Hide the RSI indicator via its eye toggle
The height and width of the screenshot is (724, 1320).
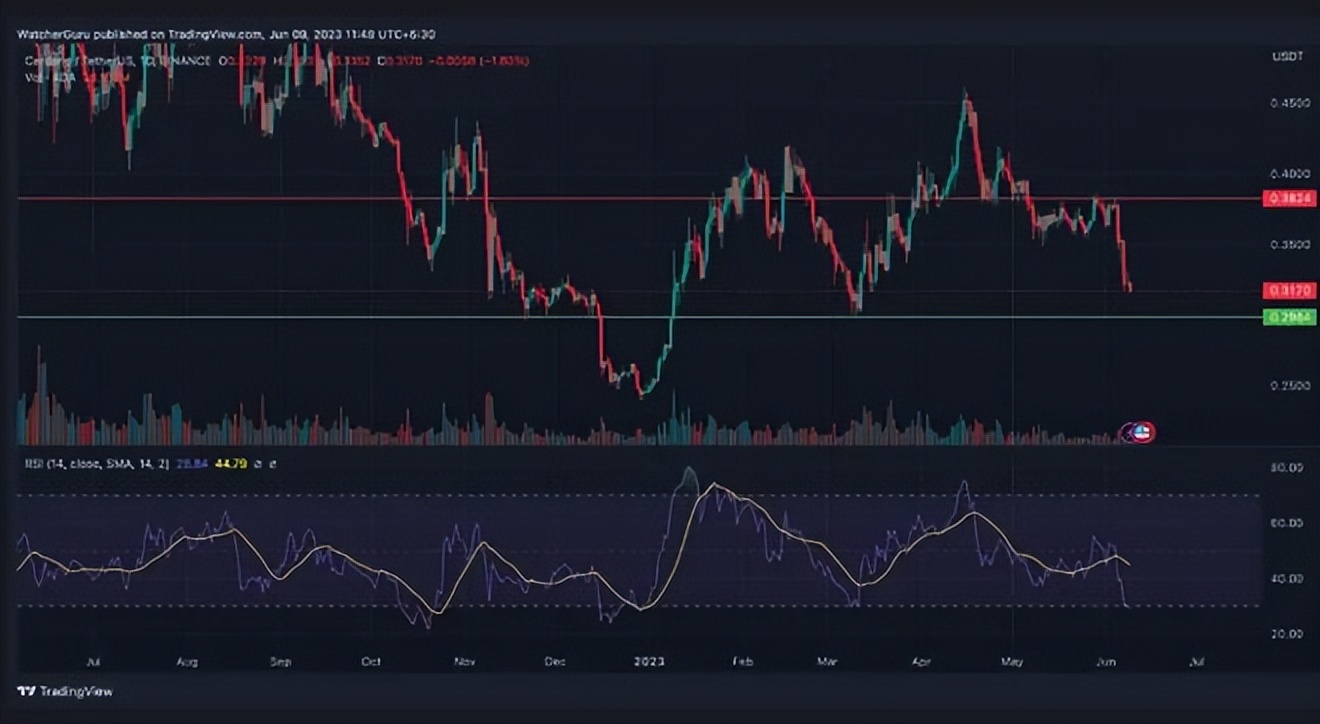[258, 463]
